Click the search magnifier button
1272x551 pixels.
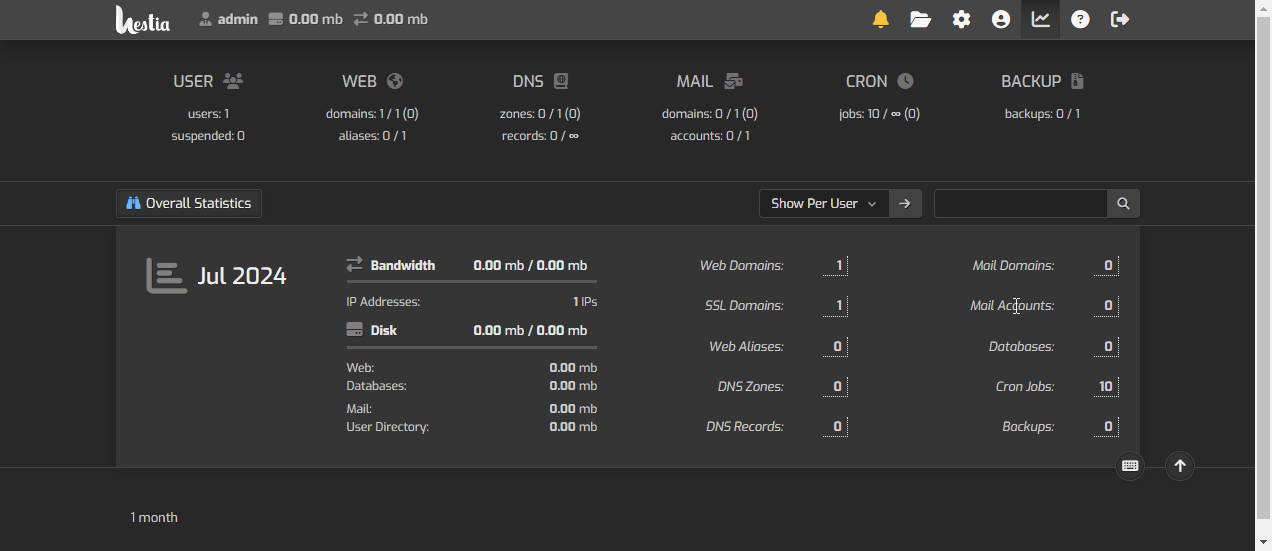(1123, 203)
